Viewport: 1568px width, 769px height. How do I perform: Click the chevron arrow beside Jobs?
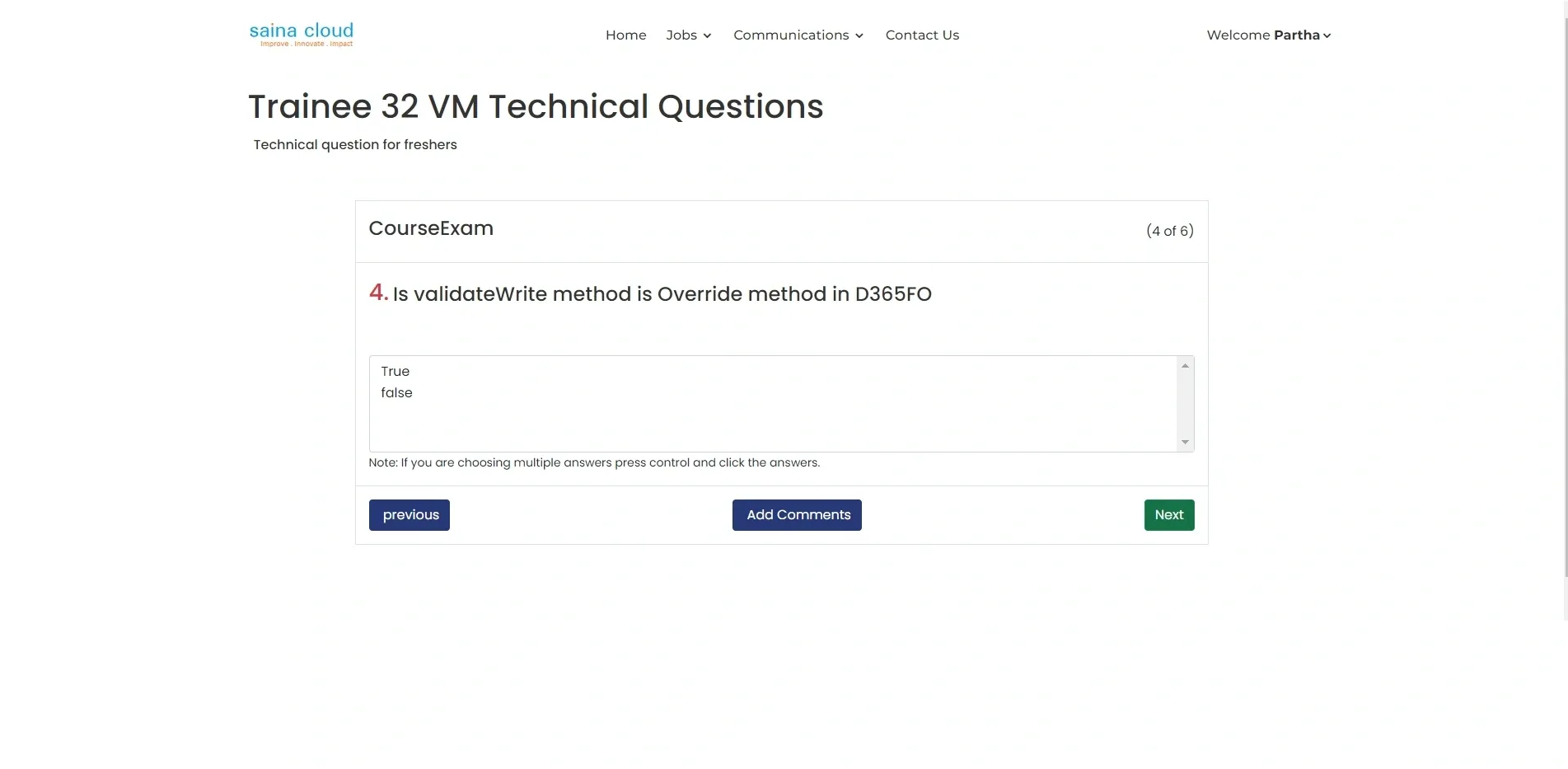[x=707, y=35]
